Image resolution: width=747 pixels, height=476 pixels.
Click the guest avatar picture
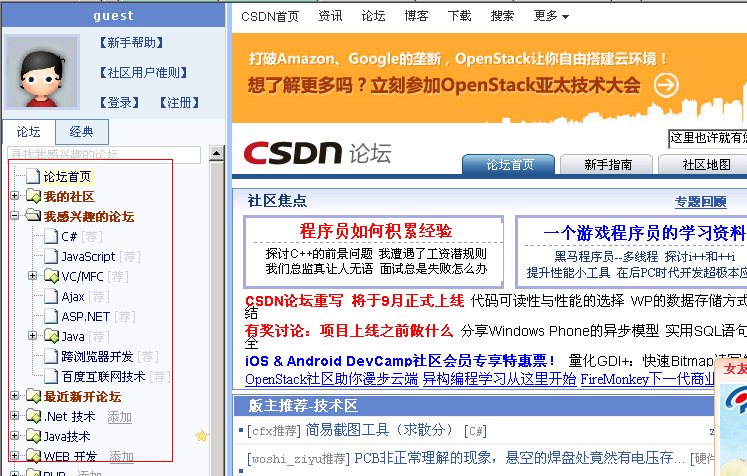[x=41, y=72]
